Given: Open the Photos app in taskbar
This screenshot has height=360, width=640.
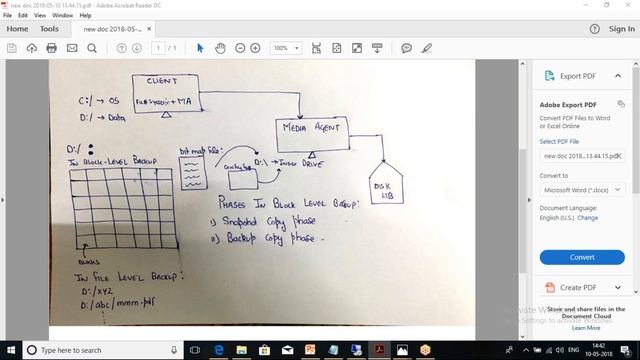Looking at the screenshot, I should click(402, 350).
